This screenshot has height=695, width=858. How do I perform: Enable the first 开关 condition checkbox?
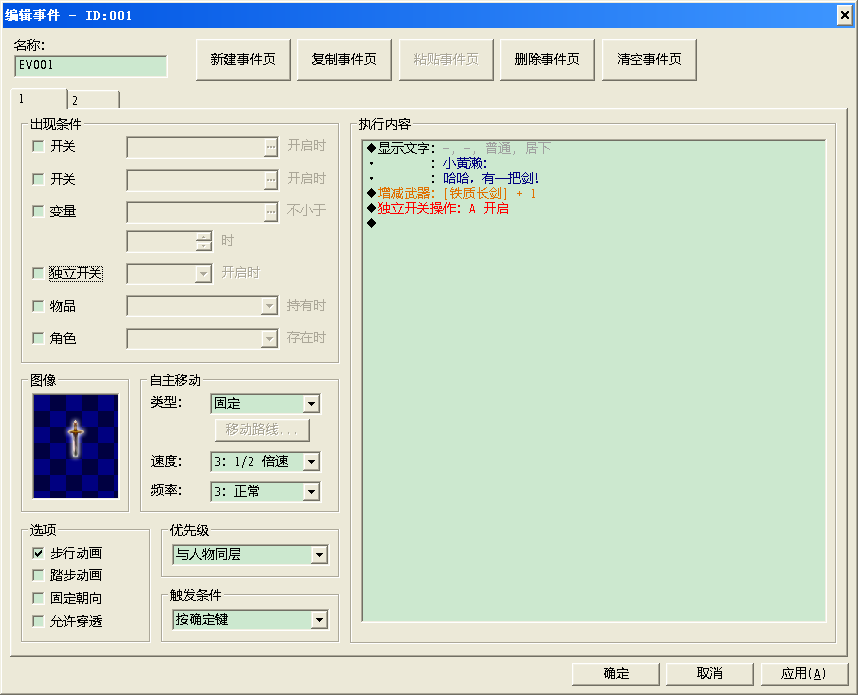(x=38, y=146)
